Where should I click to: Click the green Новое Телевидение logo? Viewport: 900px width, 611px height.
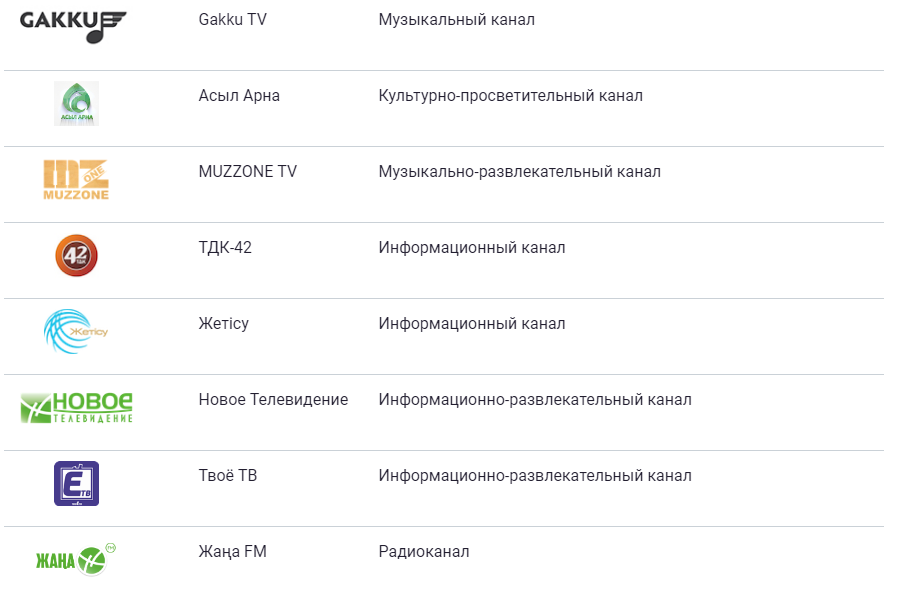coord(76,406)
